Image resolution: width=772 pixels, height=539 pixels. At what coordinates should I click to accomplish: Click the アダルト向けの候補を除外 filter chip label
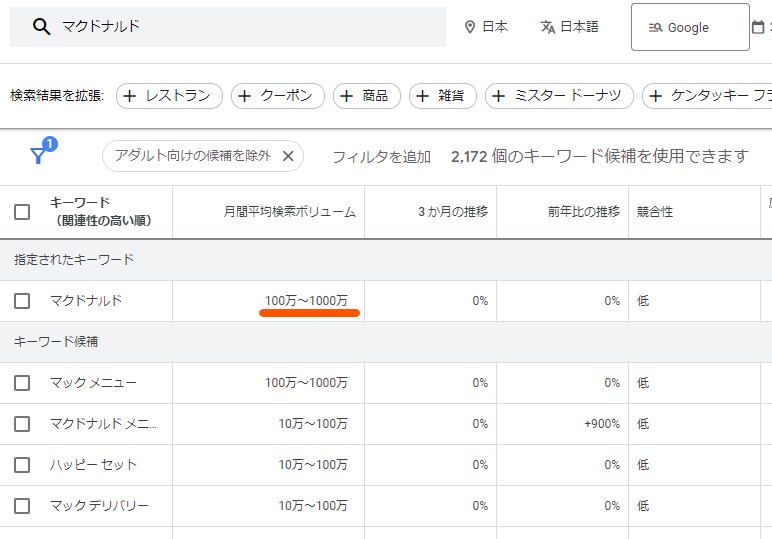coord(193,156)
